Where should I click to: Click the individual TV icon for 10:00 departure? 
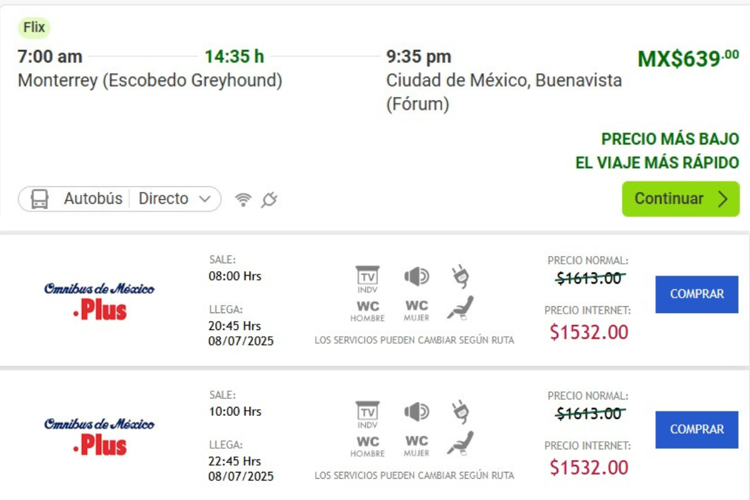coord(367,415)
